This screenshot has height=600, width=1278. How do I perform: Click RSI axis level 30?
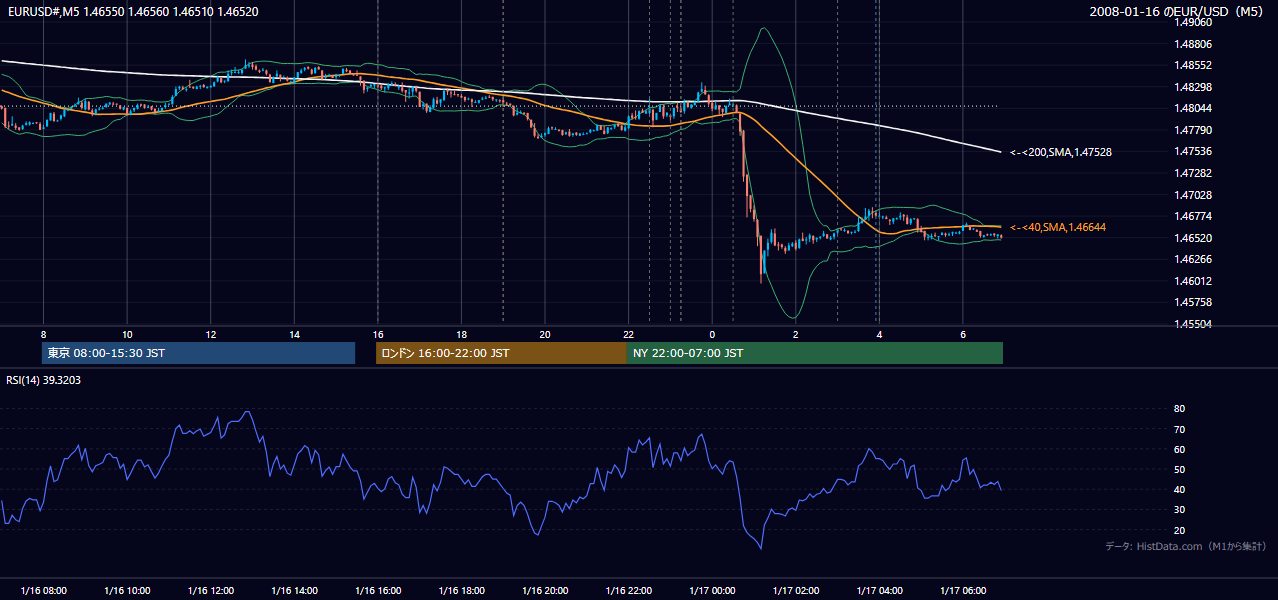(x=1180, y=510)
